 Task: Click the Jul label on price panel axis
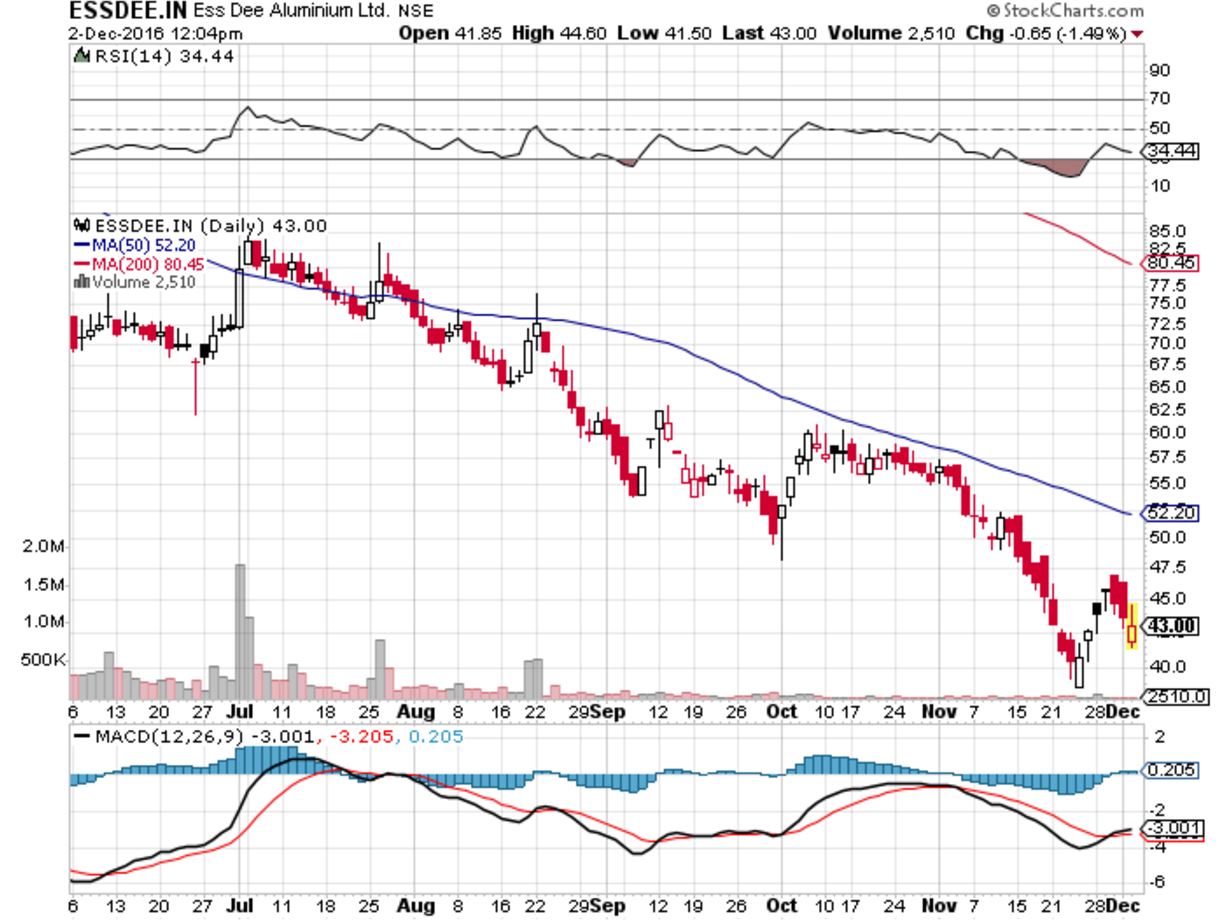[240, 711]
